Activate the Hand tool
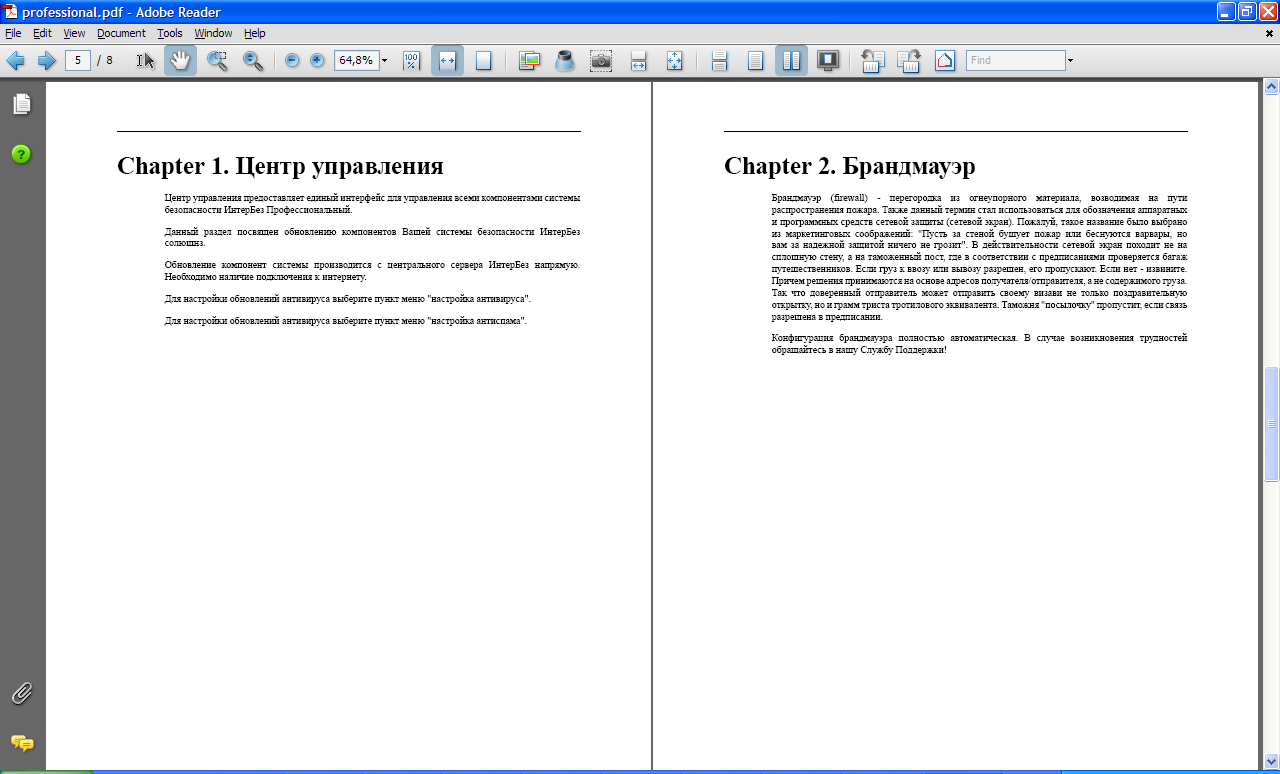Viewport: 1280px width, 774px height. coord(180,61)
